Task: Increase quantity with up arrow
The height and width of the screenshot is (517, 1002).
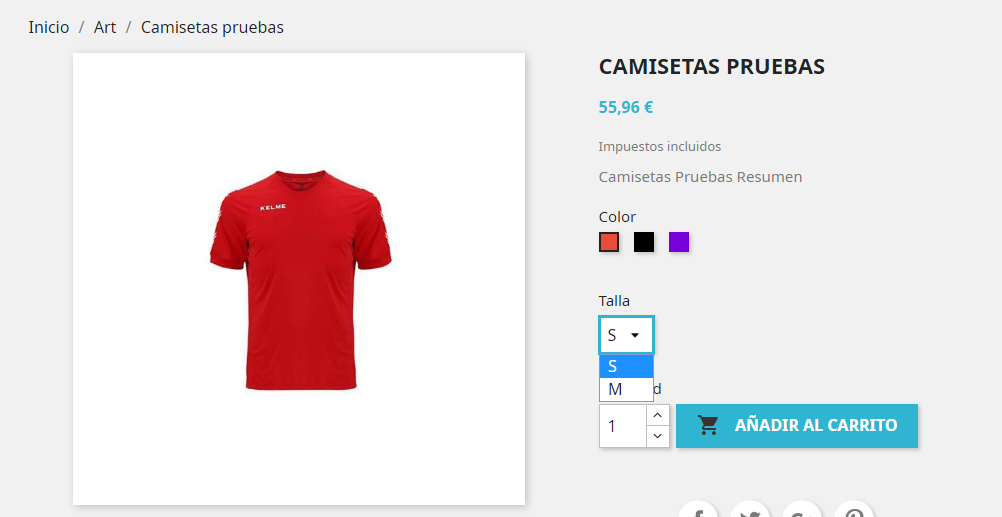Action: tap(658, 415)
